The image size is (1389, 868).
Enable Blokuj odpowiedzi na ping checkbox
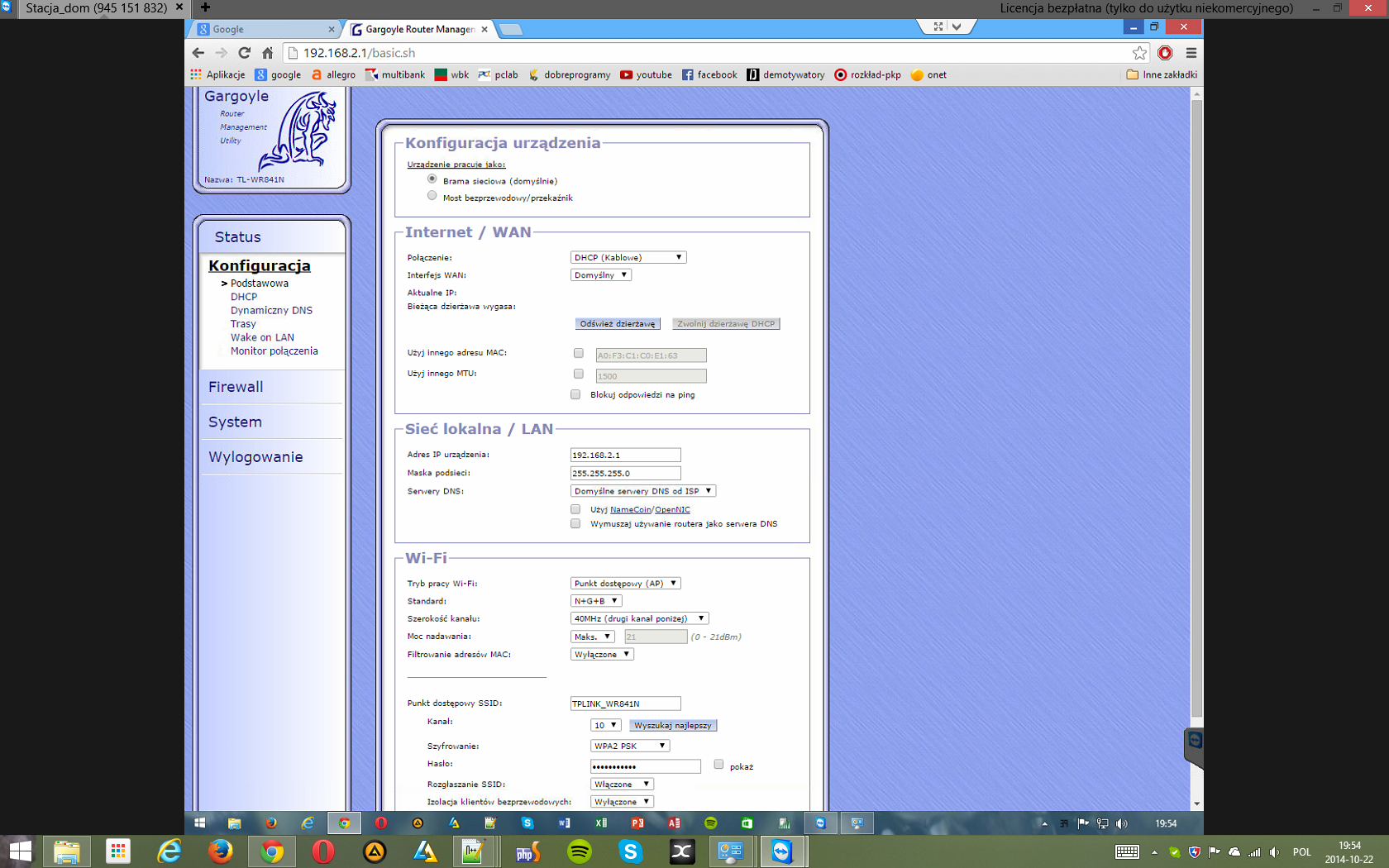[x=575, y=394]
